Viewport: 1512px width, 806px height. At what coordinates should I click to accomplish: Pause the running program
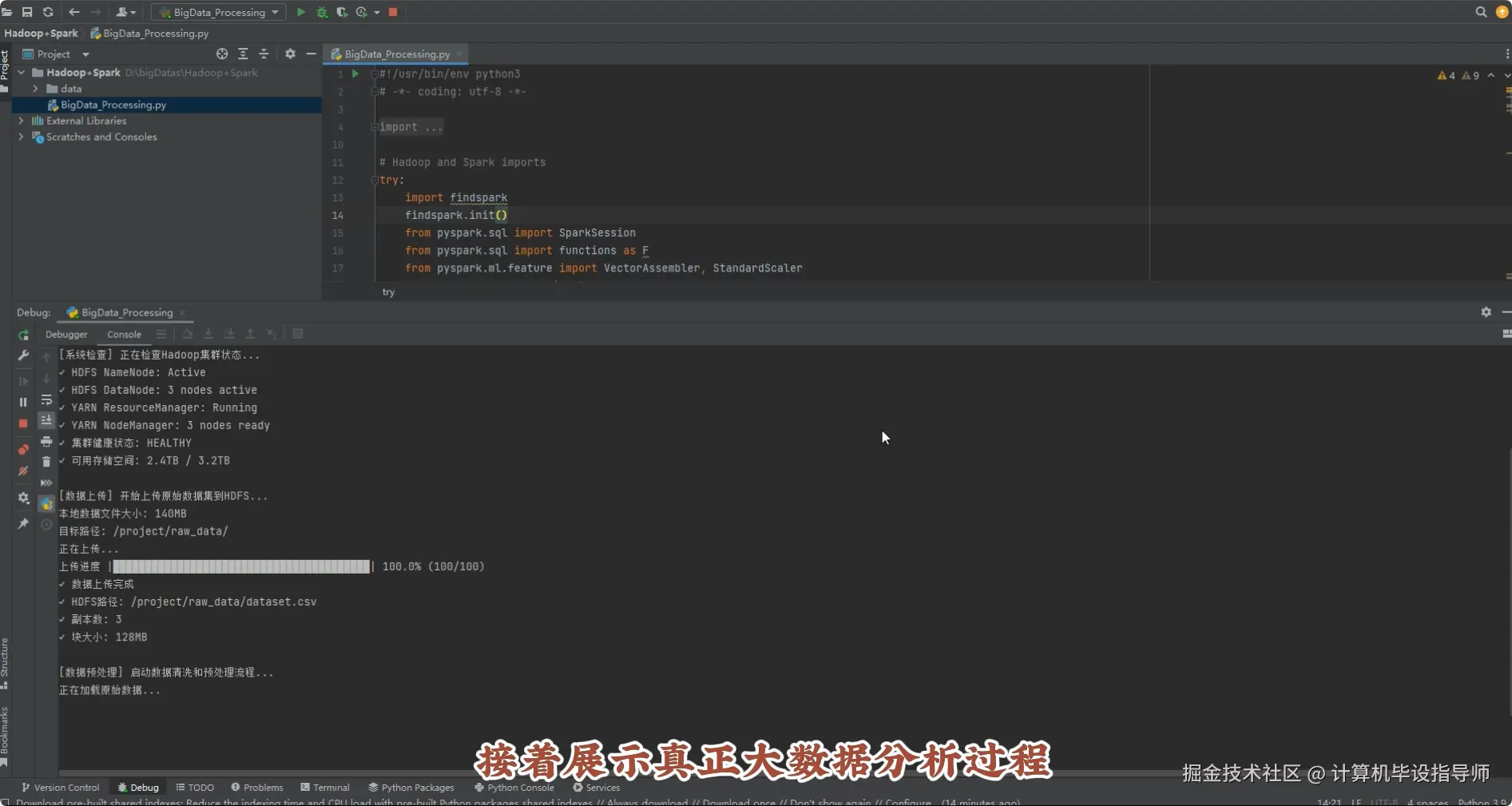pyautogui.click(x=23, y=402)
